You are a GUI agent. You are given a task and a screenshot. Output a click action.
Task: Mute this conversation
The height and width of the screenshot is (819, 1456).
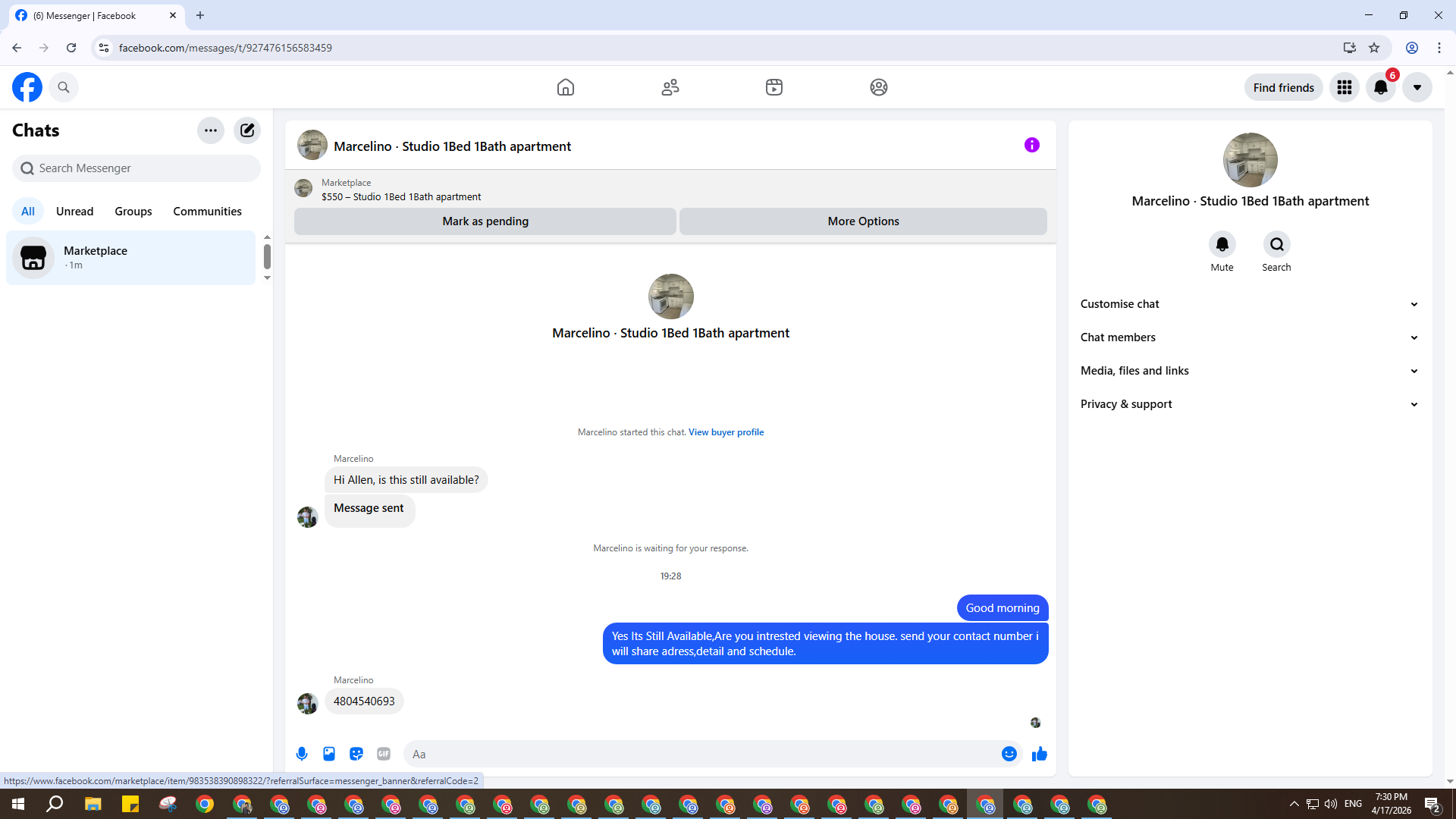tap(1222, 245)
